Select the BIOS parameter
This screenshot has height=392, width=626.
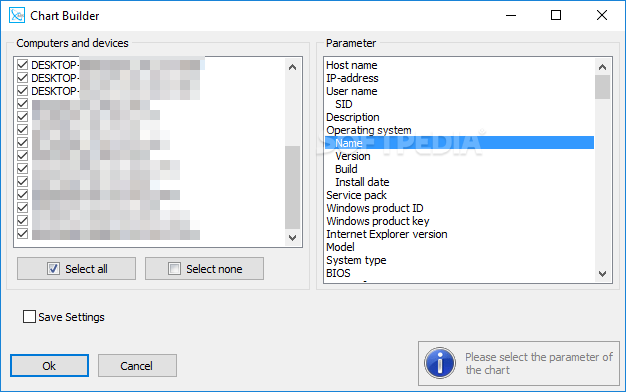coord(459,273)
